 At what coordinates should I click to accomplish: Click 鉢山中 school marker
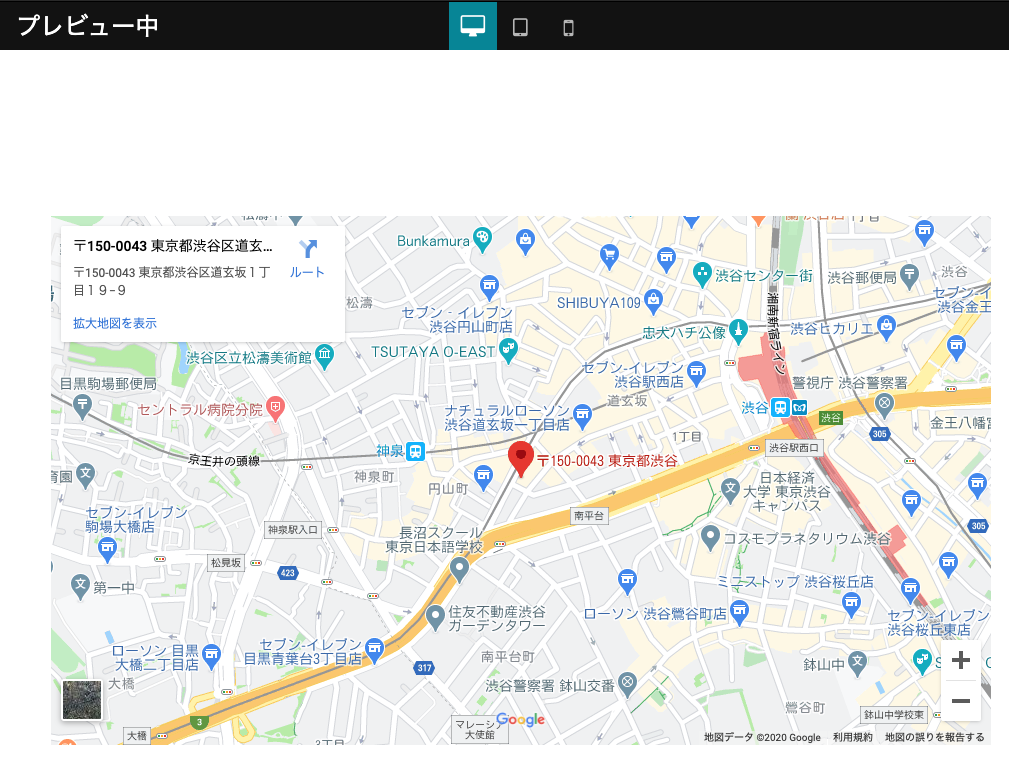click(x=857, y=663)
